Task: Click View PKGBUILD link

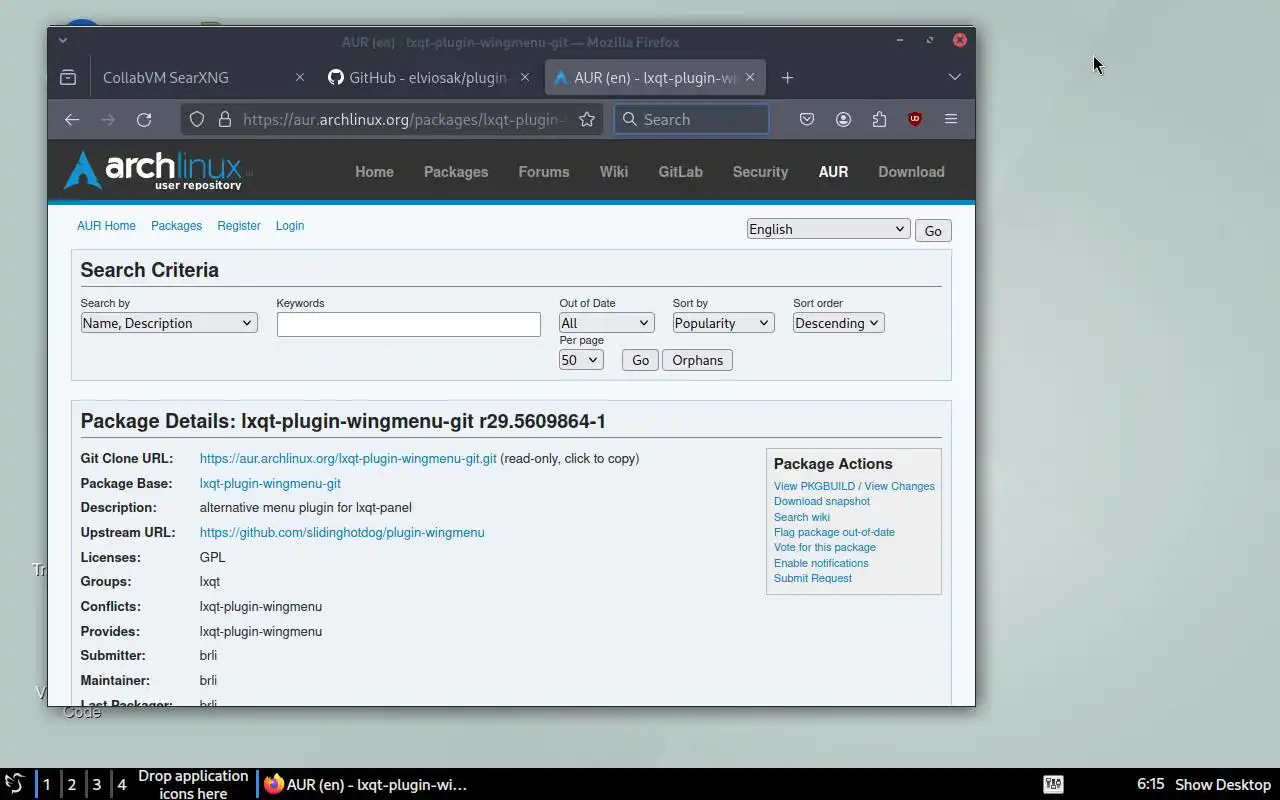Action: 814,486
